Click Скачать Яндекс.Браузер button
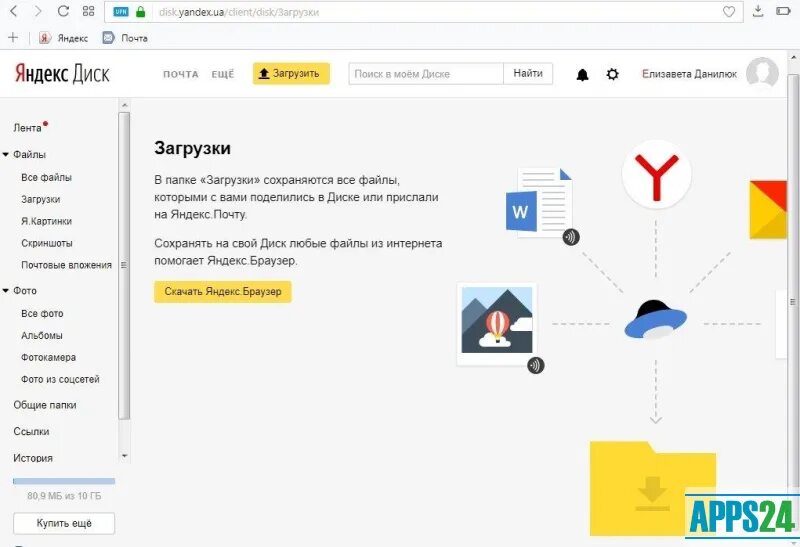Screen dimensions: 800x547 coord(223,292)
